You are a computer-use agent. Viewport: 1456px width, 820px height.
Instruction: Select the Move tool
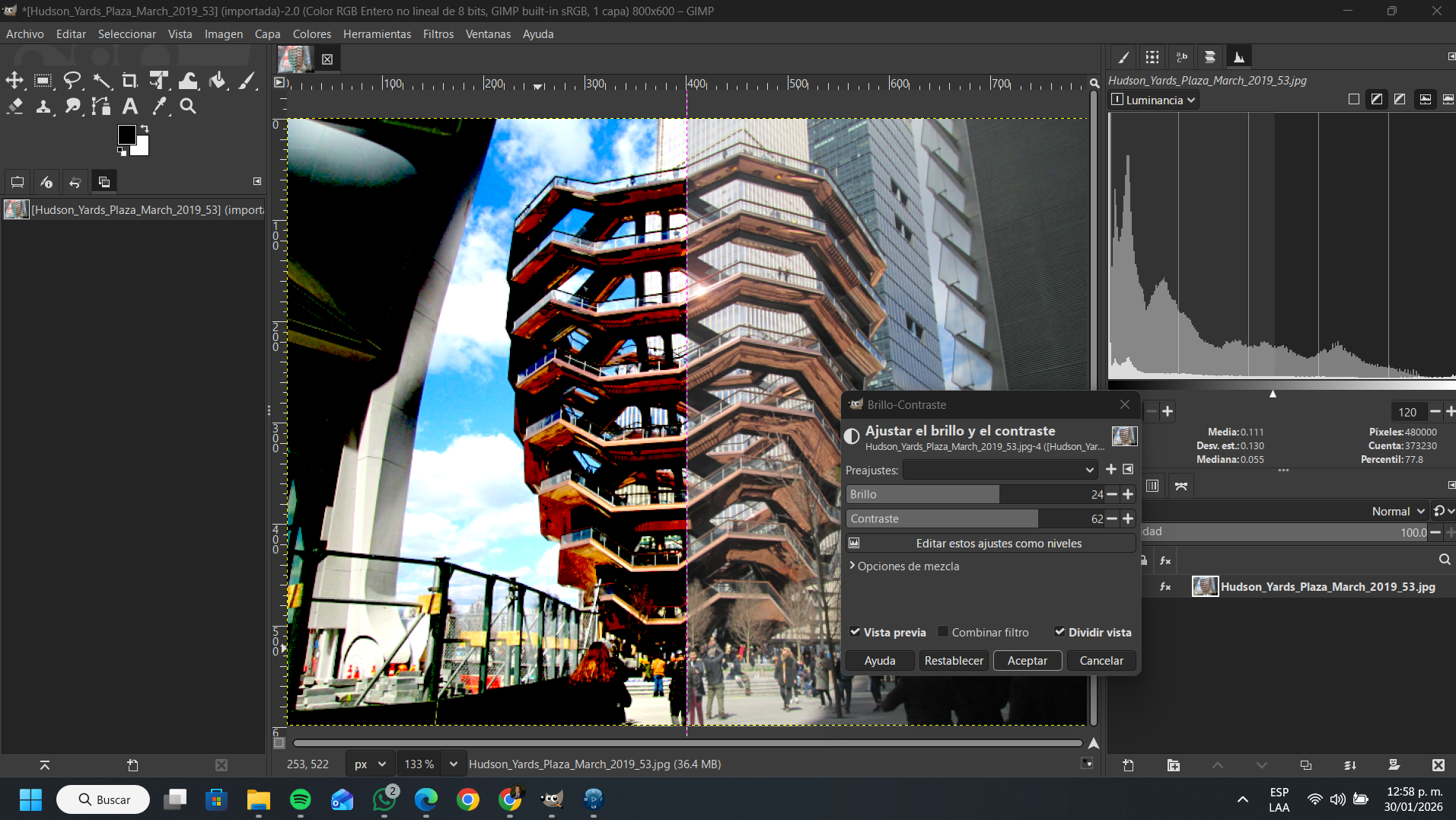coord(14,81)
